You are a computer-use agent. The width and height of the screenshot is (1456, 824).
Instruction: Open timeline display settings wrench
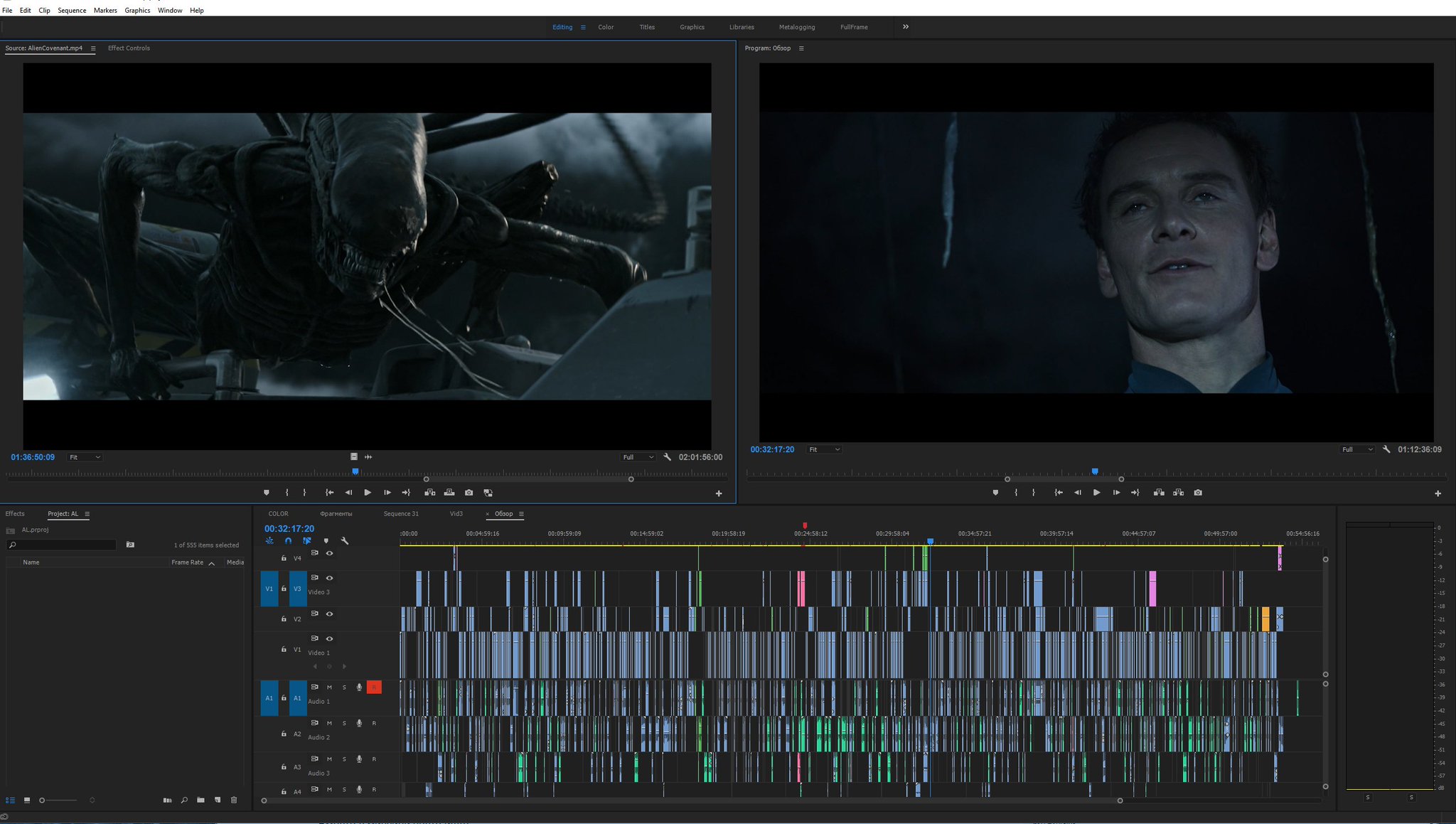[x=345, y=541]
